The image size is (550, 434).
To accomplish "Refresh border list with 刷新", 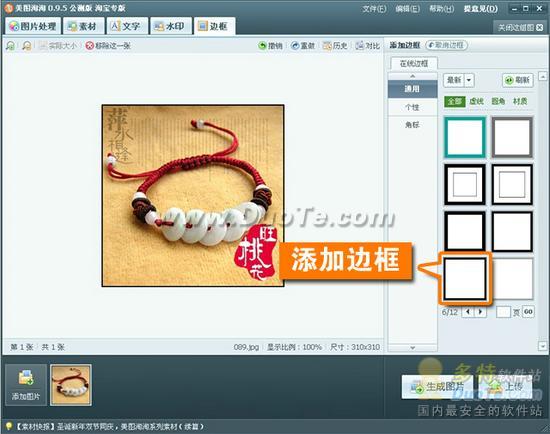I will [518, 80].
